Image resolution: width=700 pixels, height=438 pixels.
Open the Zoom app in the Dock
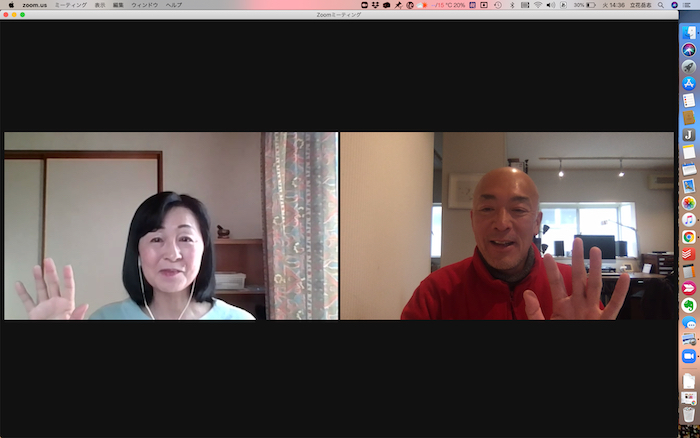[x=689, y=356]
